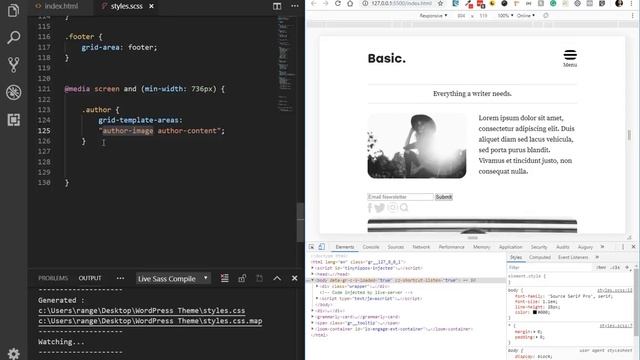Go forward in Chrome

point(325,3)
